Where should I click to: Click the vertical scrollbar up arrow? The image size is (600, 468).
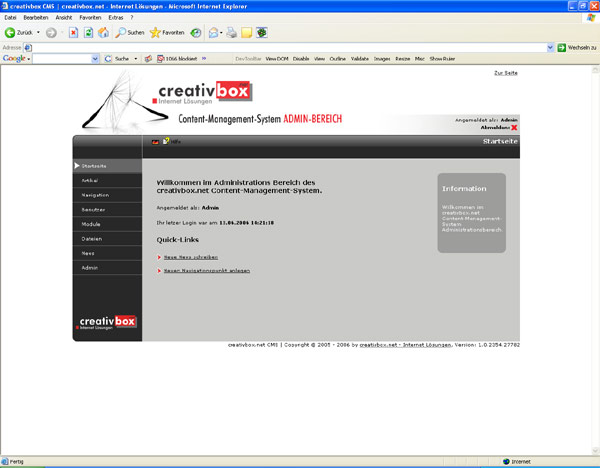pos(595,69)
